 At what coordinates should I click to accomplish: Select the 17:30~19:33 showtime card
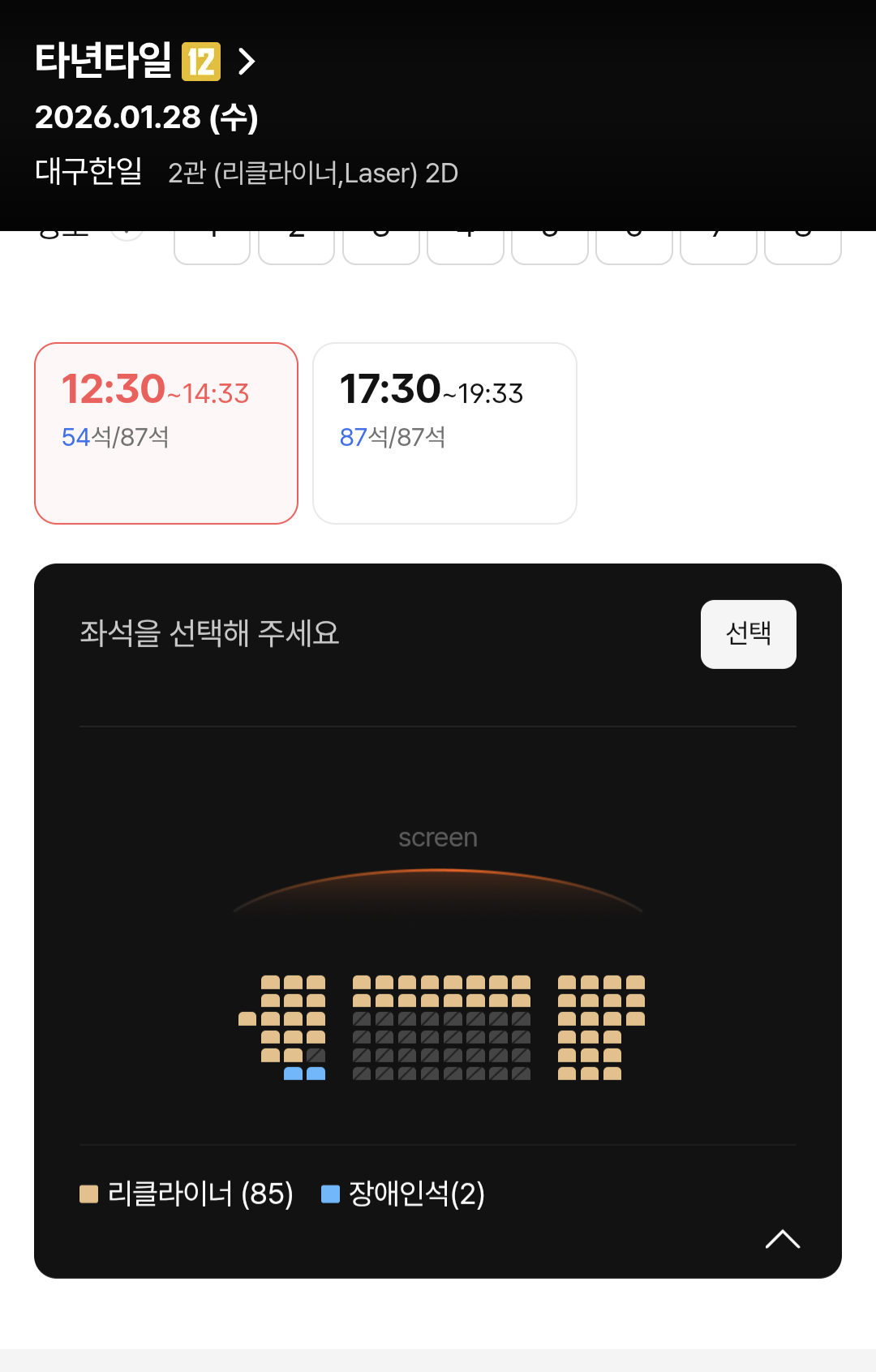pos(444,433)
